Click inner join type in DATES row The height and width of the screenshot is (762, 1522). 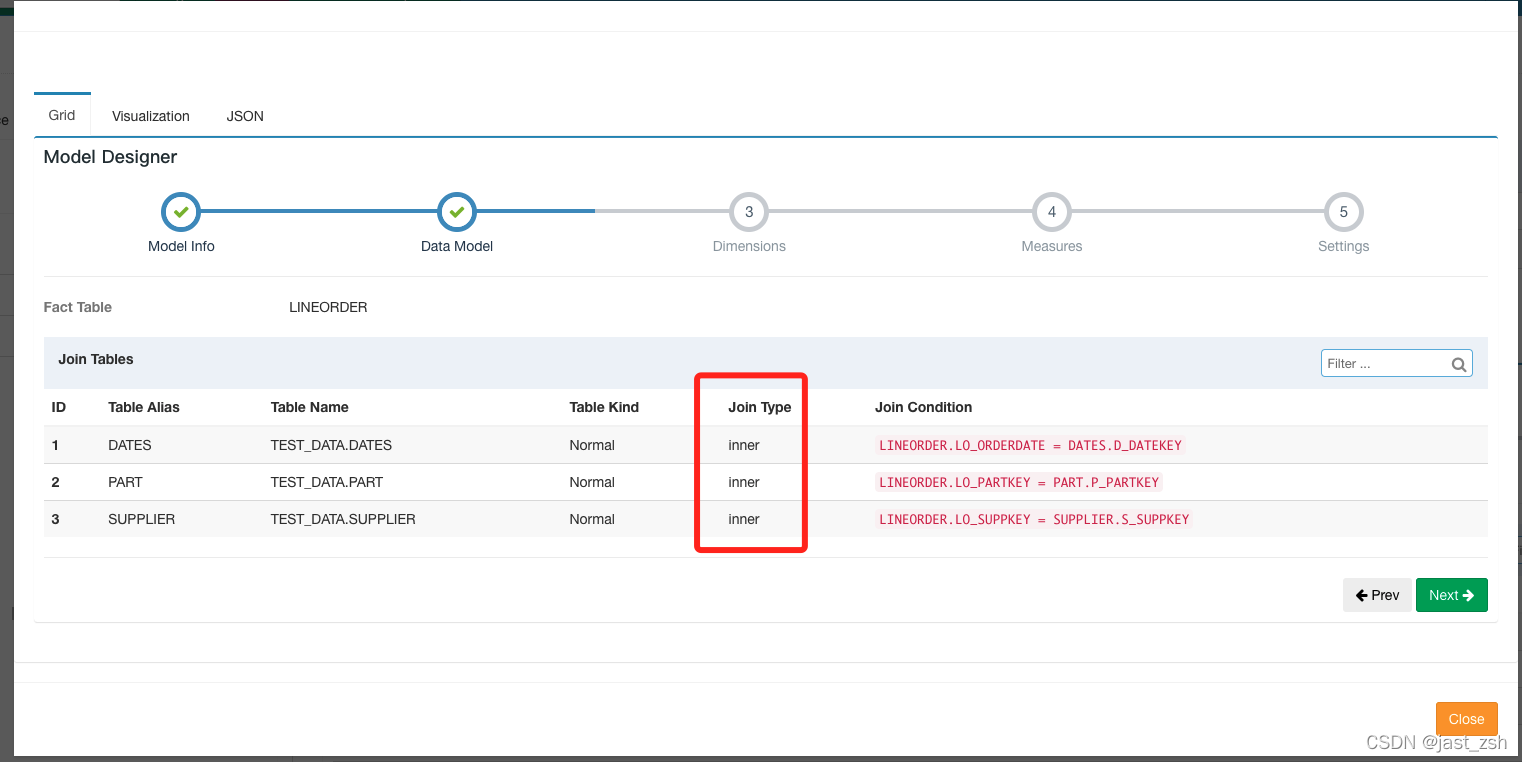pyautogui.click(x=744, y=445)
